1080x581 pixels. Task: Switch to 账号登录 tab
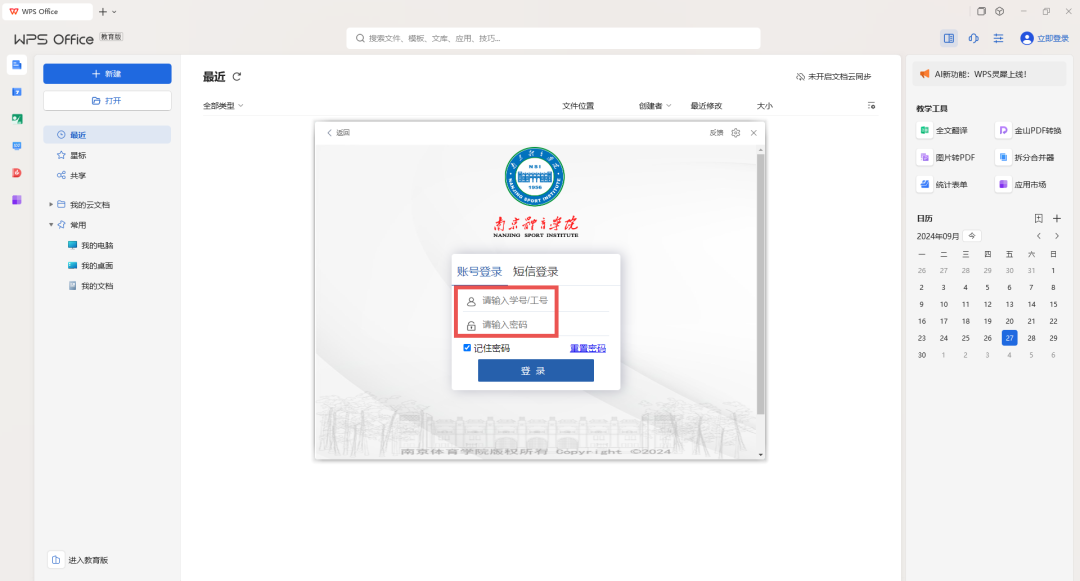[479, 271]
